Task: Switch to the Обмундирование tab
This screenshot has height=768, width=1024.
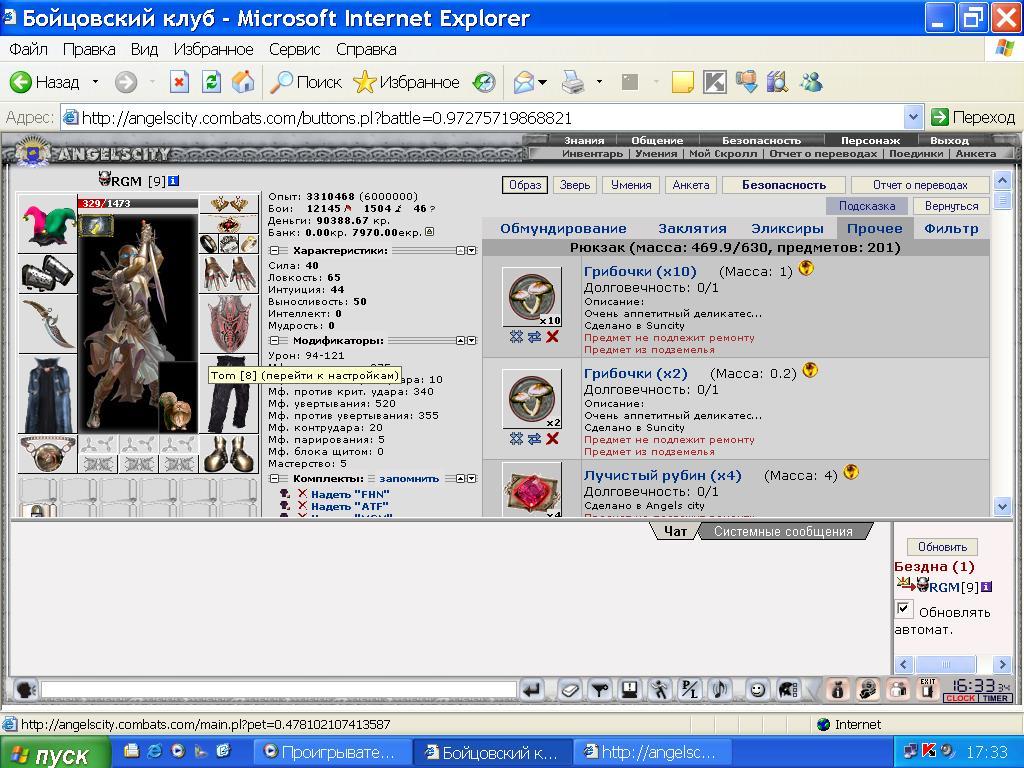Action: (x=563, y=229)
